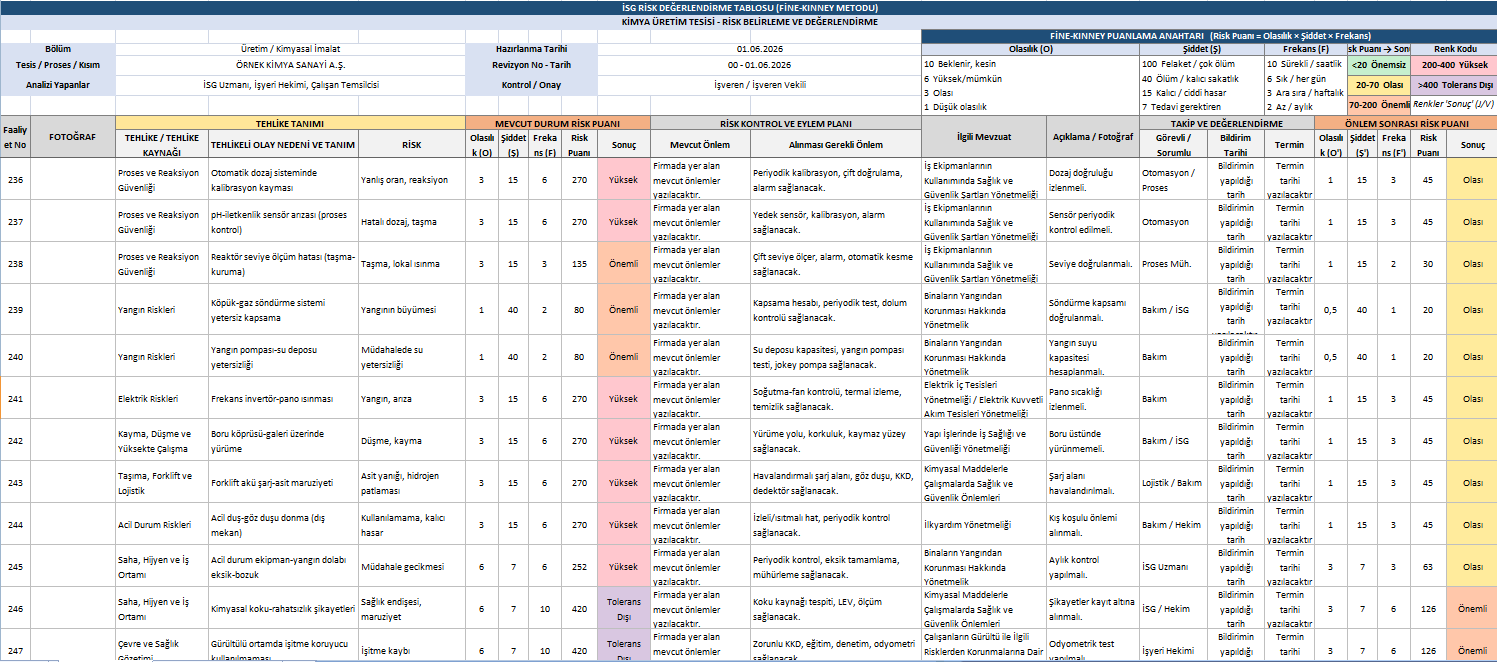Select the 'Kontrol / Onay' label cell
This screenshot has height=662, width=1497.
coord(531,85)
